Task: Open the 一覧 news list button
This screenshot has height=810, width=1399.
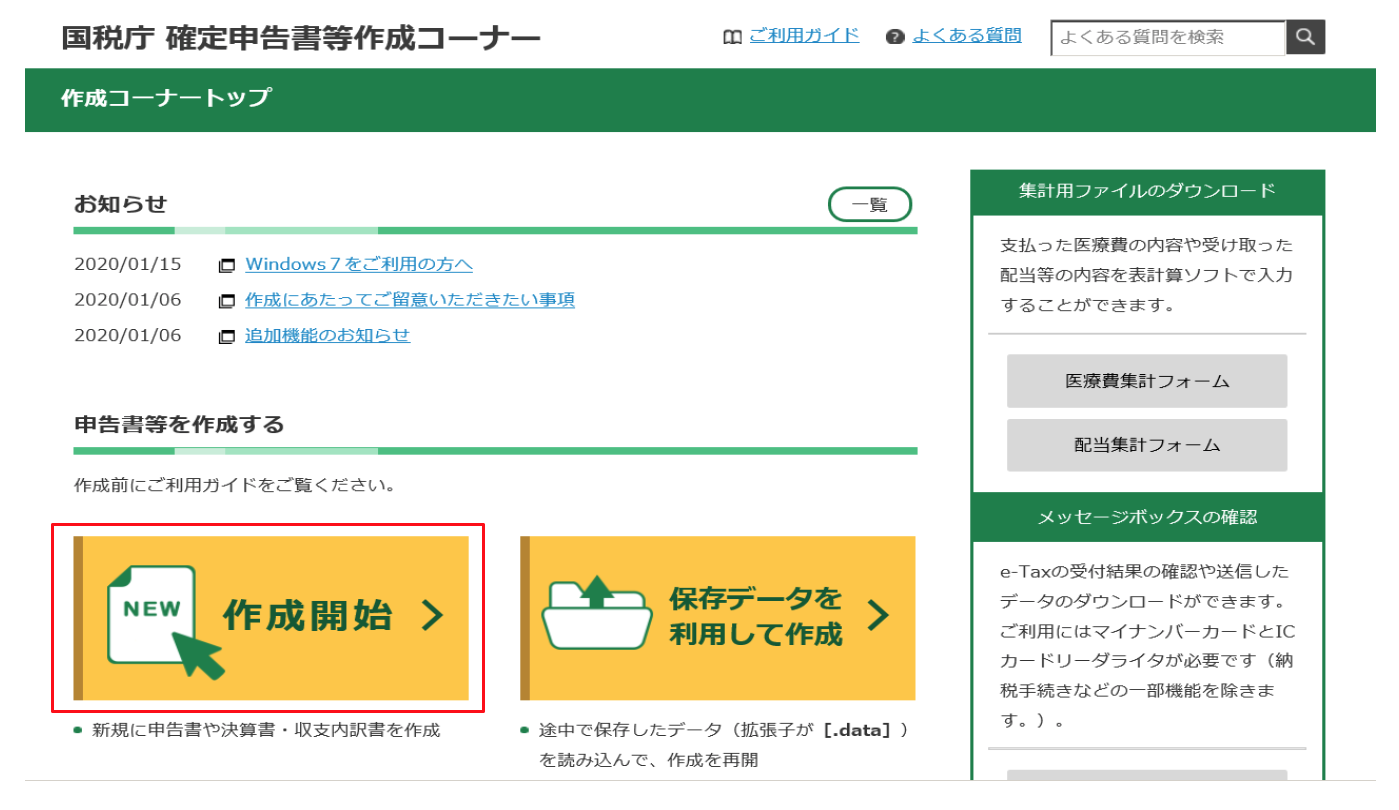Action: coord(869,205)
